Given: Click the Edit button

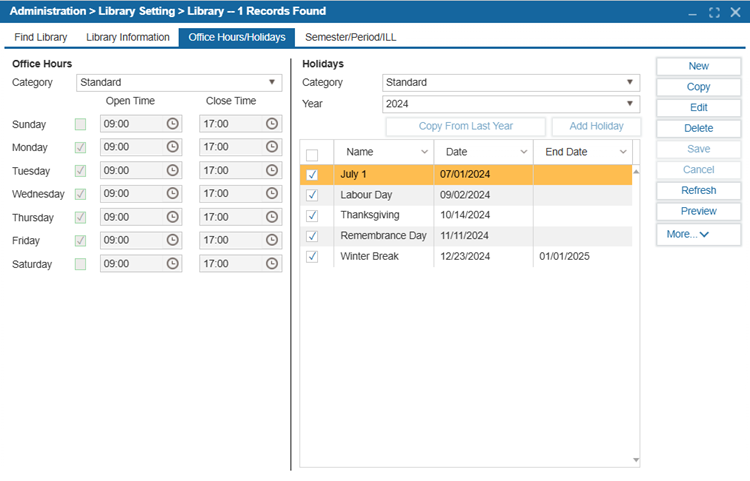Looking at the screenshot, I should pos(698,108).
